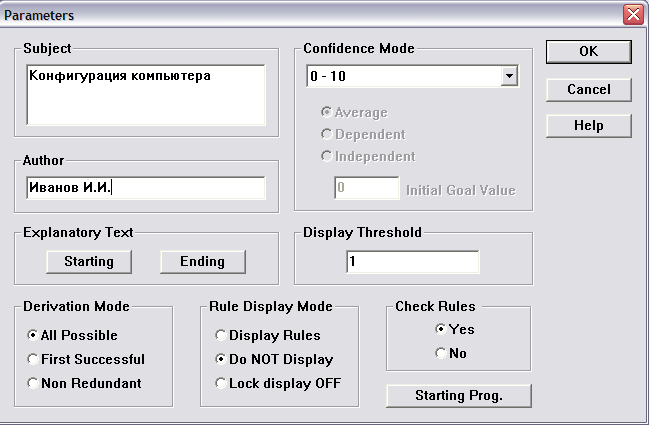Image resolution: width=649 pixels, height=425 pixels.
Task: Open the Ending explanatory text editor
Action: (x=203, y=262)
